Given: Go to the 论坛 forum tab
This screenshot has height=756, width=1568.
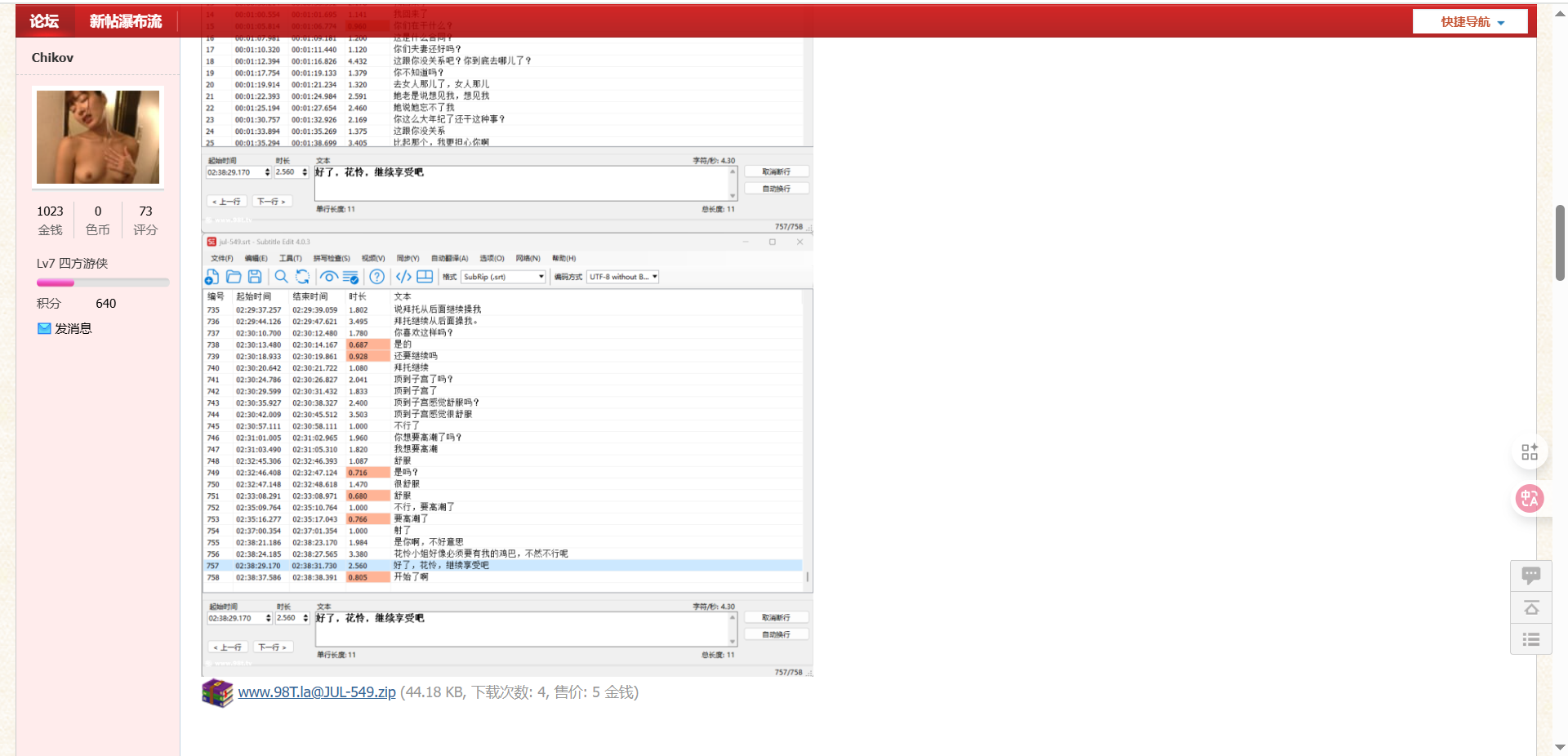Looking at the screenshot, I should 44,21.
